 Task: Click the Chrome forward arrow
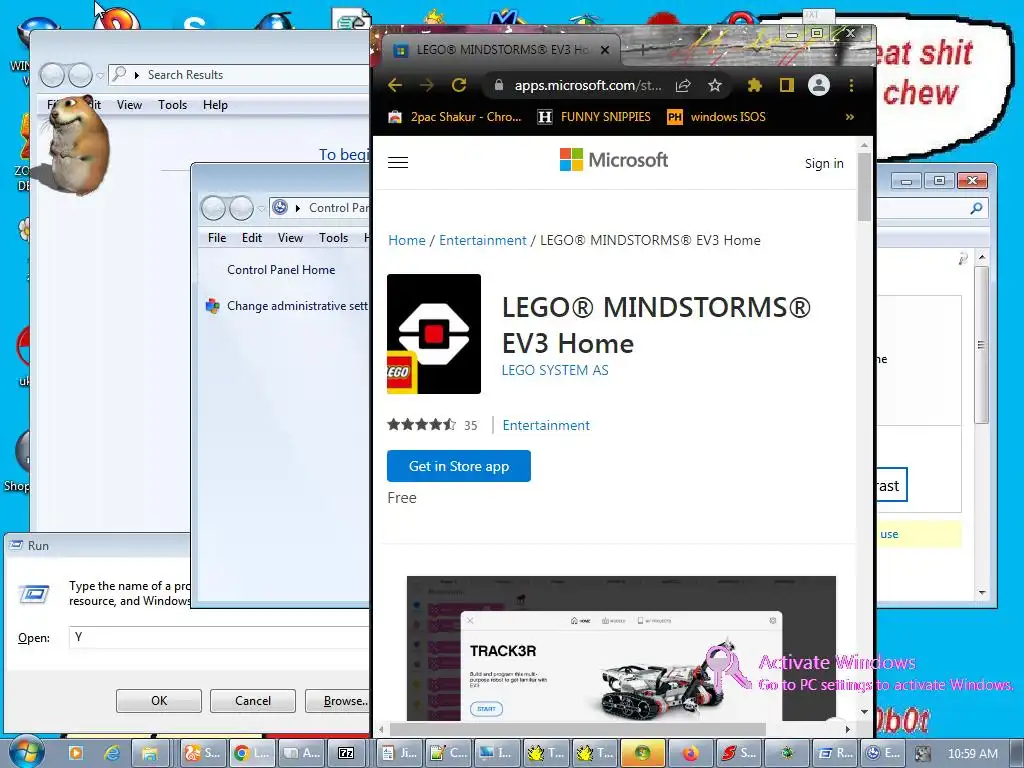pos(426,85)
